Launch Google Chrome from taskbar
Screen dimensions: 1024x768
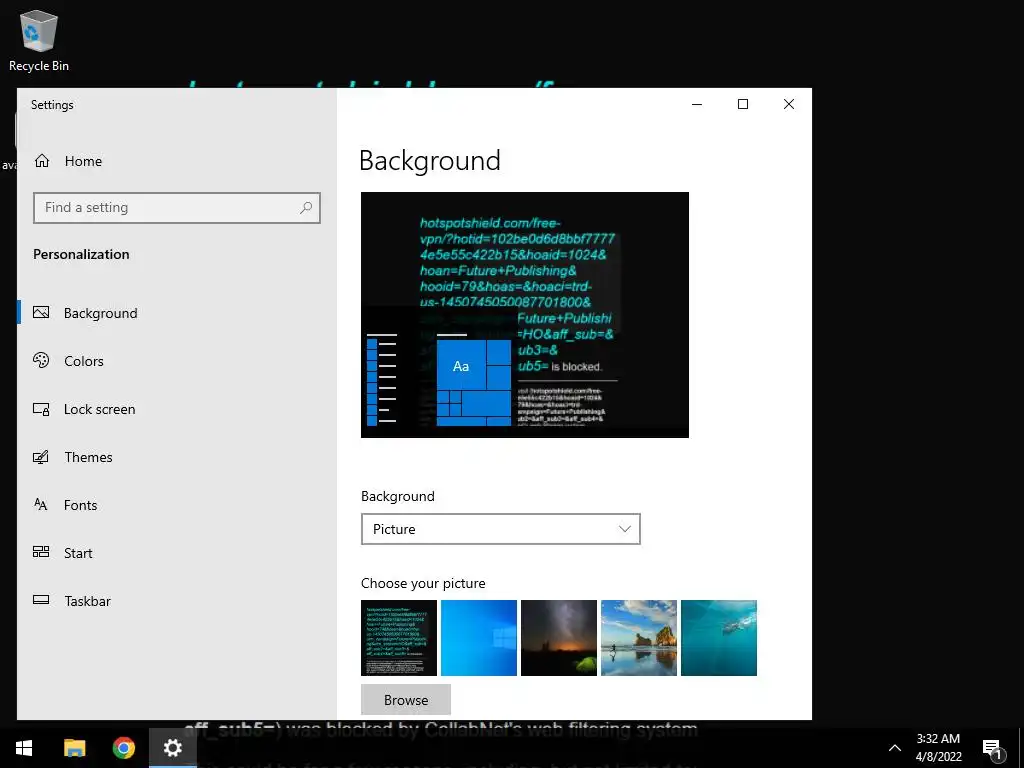point(123,748)
